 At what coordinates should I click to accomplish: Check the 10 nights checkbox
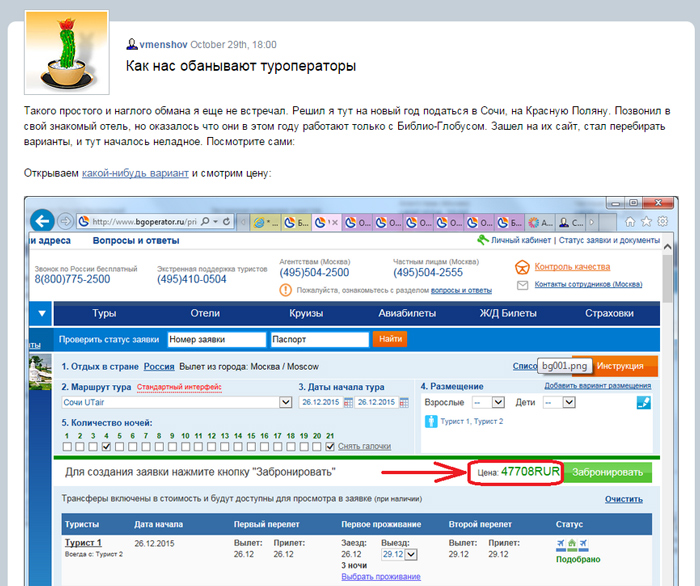[185, 446]
